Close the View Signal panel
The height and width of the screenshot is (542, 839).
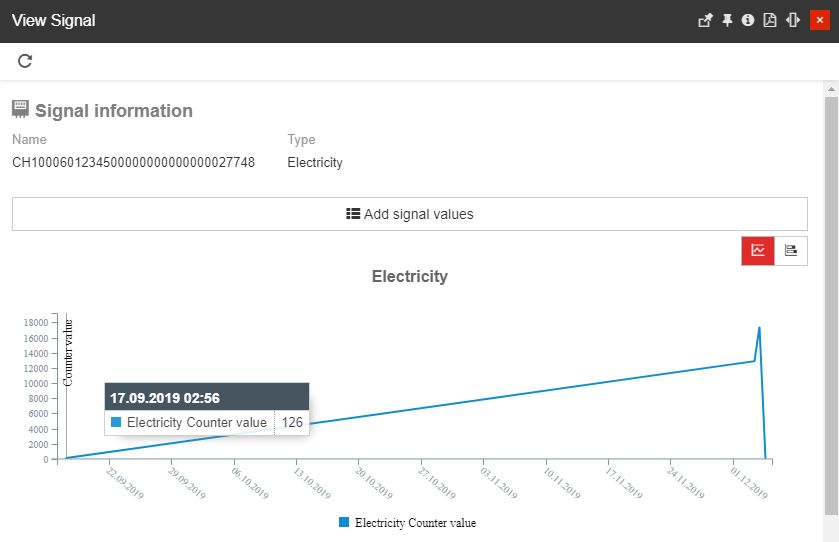point(819,21)
